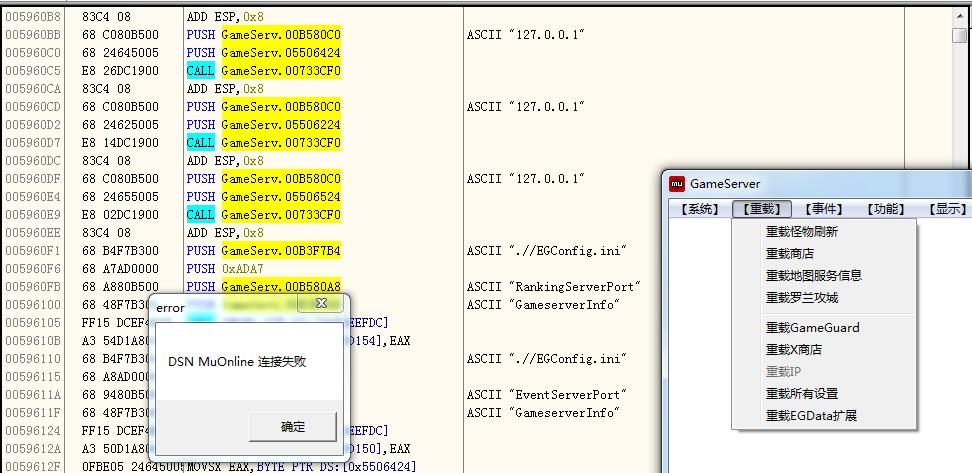Viewport: 972px width, 473px height.
Task: Open the 【系统】 menu in GameServer
Action: 700,209
